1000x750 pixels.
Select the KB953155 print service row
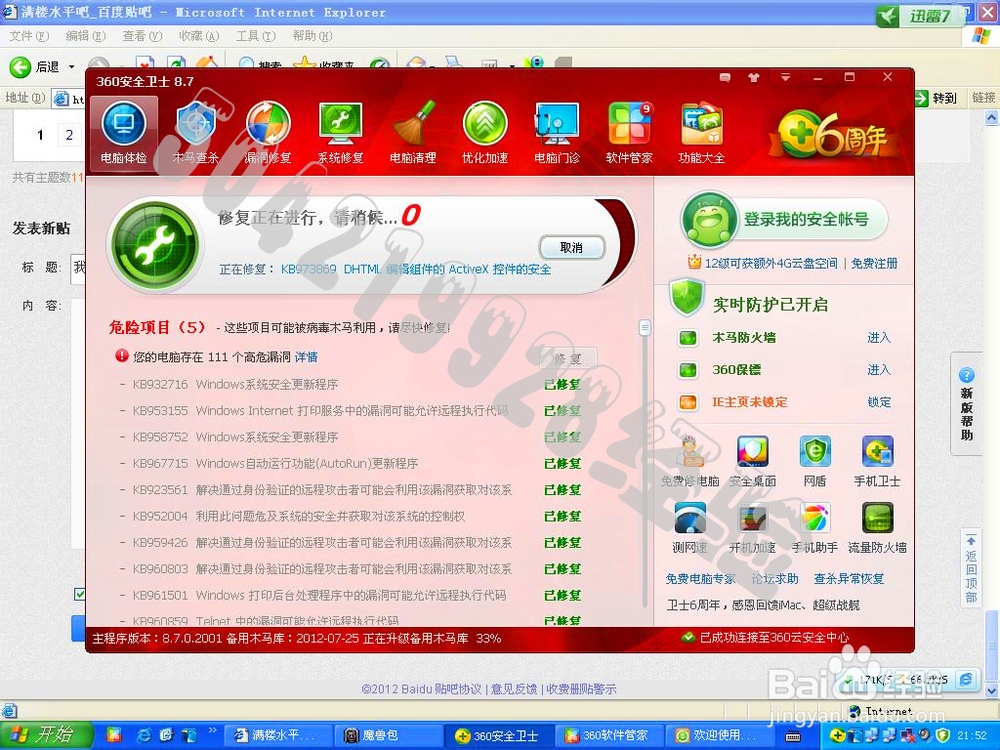[x=350, y=411]
